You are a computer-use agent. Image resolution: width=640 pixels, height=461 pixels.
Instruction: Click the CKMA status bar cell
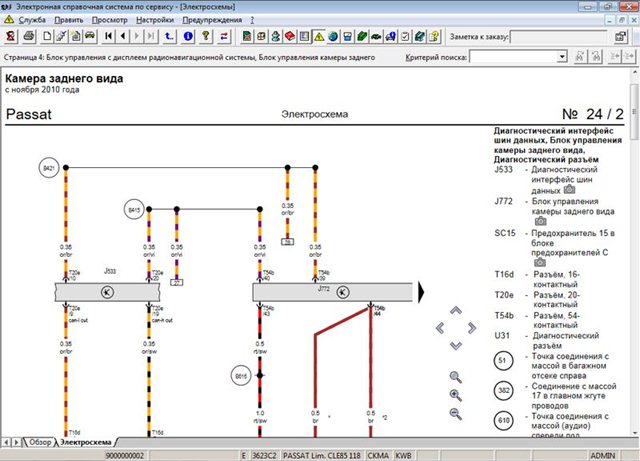pos(378,455)
